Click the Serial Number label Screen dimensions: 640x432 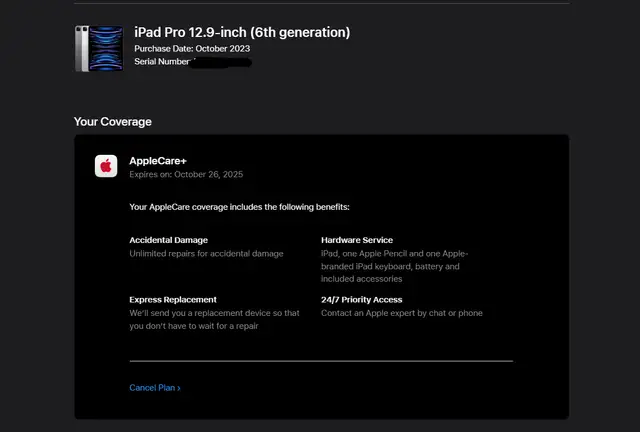click(162, 62)
